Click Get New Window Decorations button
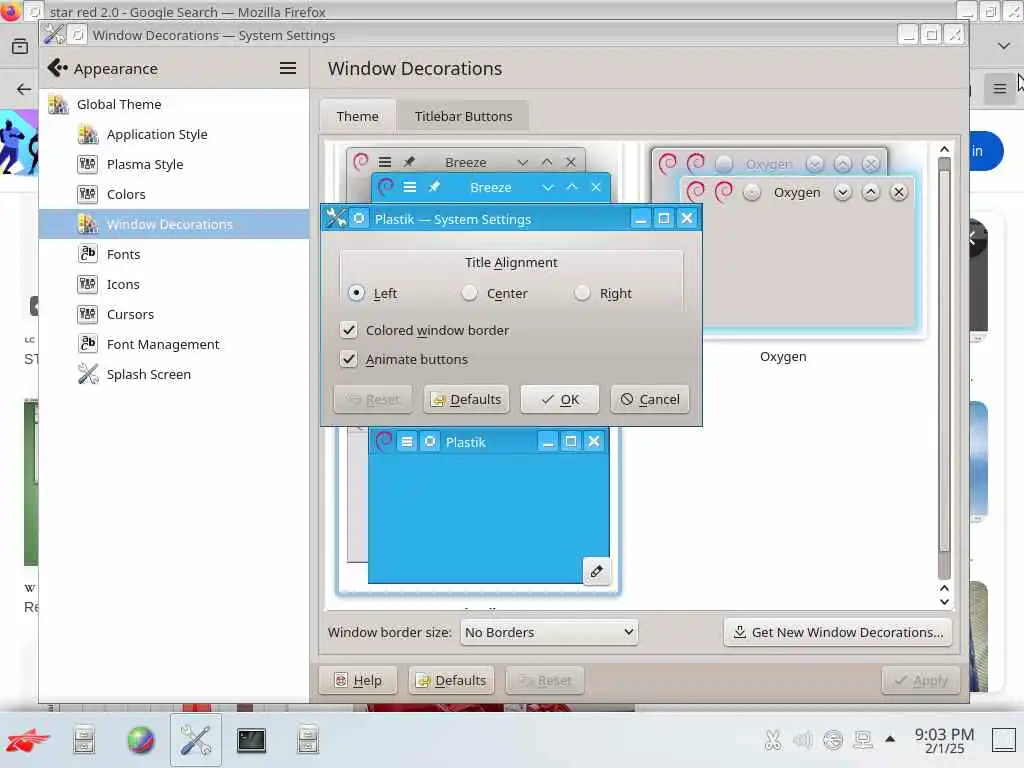 click(x=838, y=632)
